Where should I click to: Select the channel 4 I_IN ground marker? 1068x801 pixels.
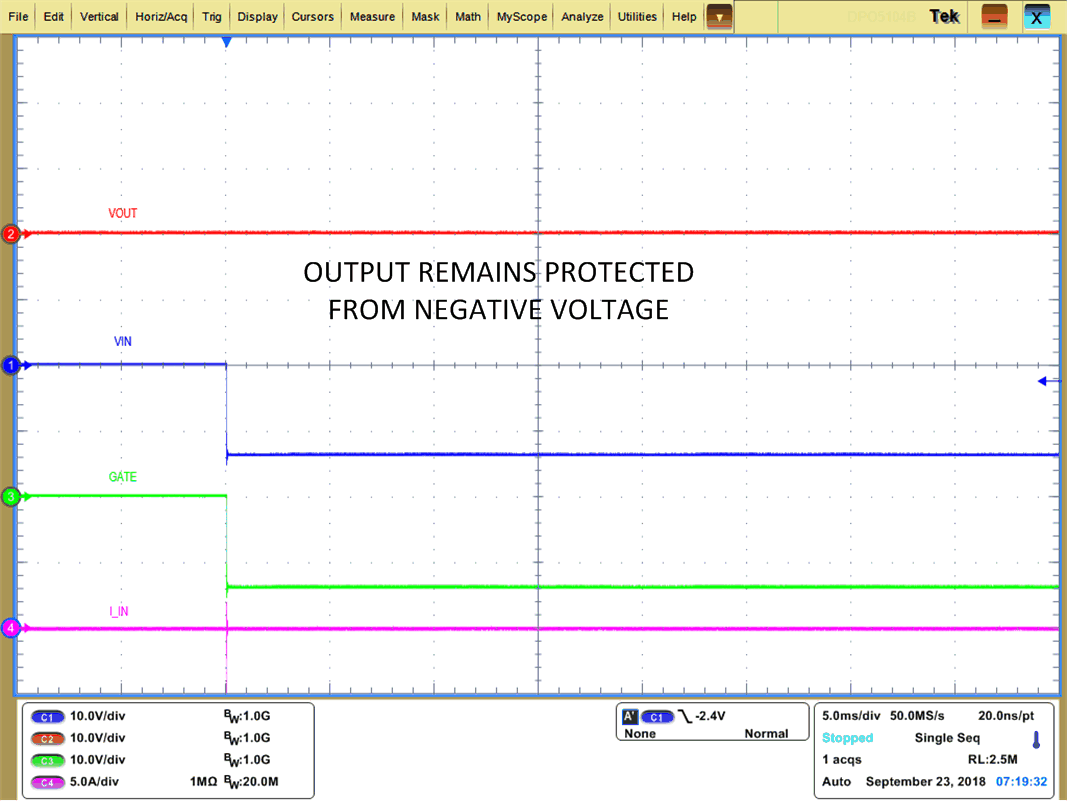click(x=12, y=628)
